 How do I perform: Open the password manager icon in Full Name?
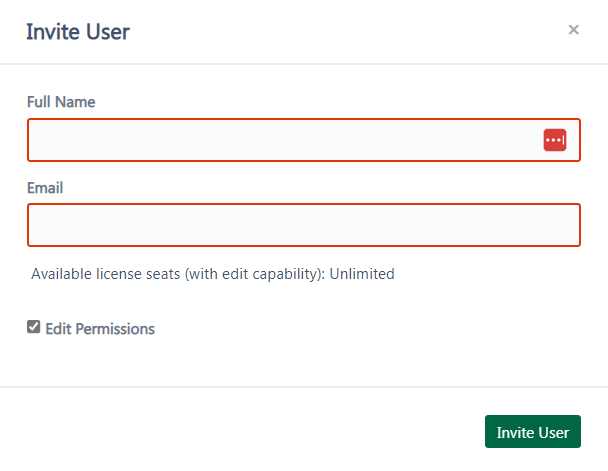coord(554,140)
